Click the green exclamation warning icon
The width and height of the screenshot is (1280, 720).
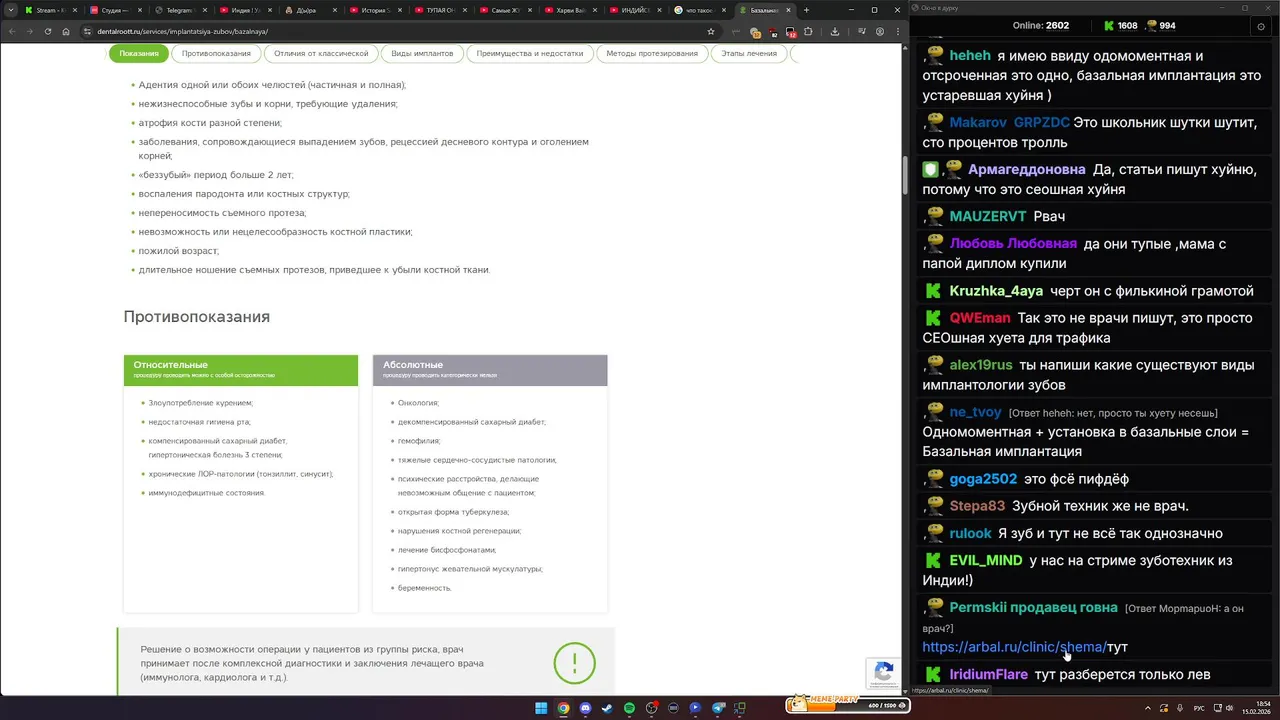(x=575, y=662)
